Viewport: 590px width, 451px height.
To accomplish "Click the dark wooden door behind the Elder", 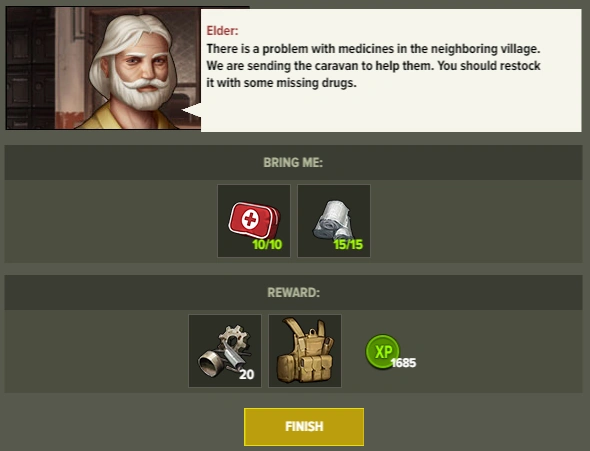I will pos(30,68).
